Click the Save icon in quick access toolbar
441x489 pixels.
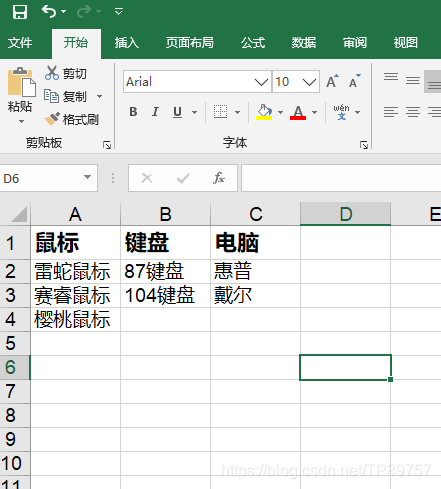pos(20,12)
